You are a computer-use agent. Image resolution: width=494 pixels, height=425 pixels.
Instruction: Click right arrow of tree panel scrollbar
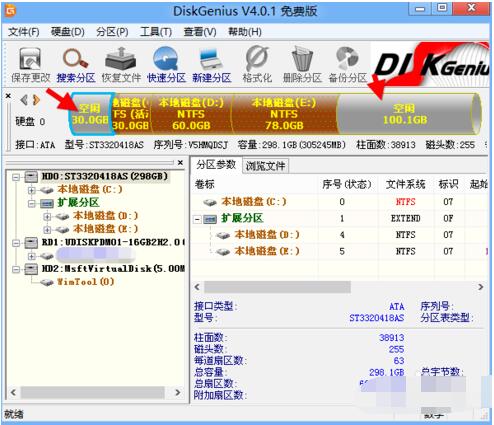178,393
